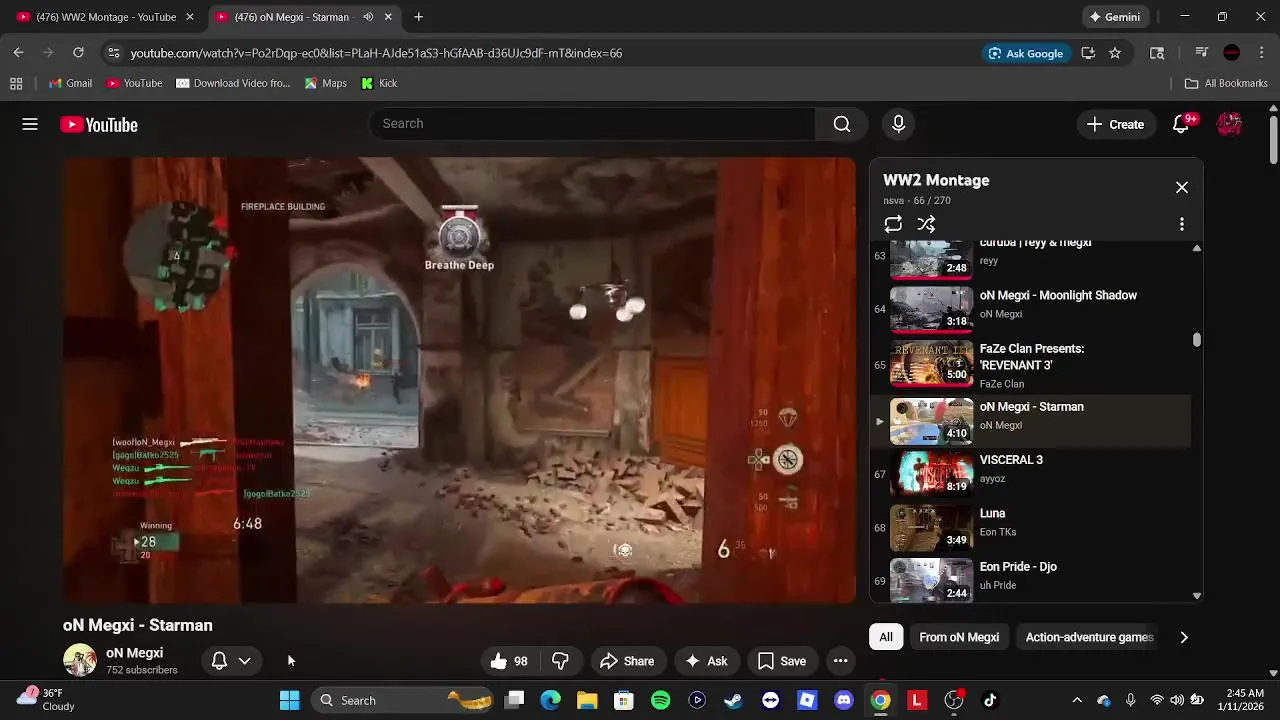Toggle playlist loop
1280x720 pixels.
tap(893, 225)
